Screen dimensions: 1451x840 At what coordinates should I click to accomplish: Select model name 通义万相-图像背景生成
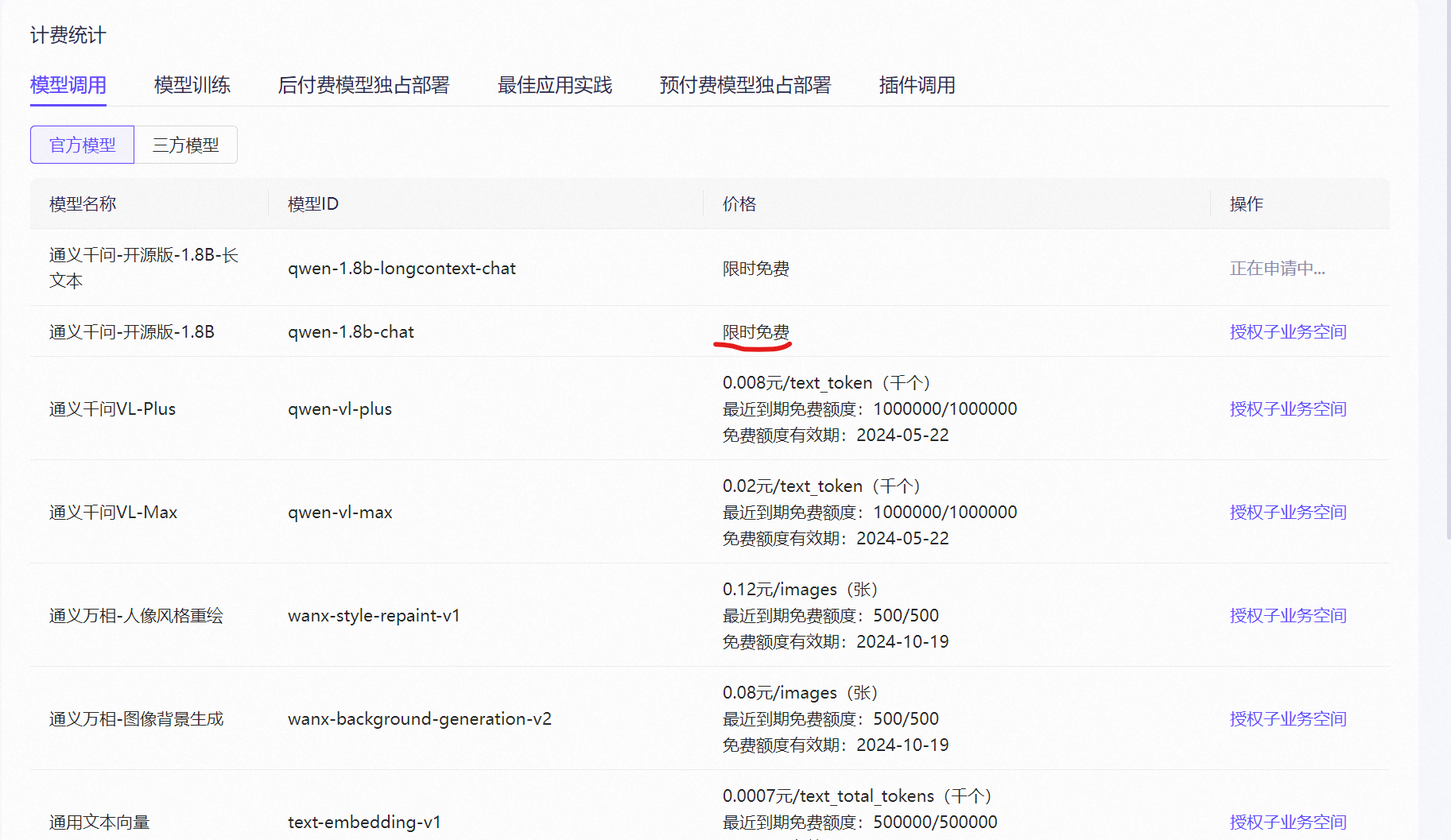tap(136, 718)
